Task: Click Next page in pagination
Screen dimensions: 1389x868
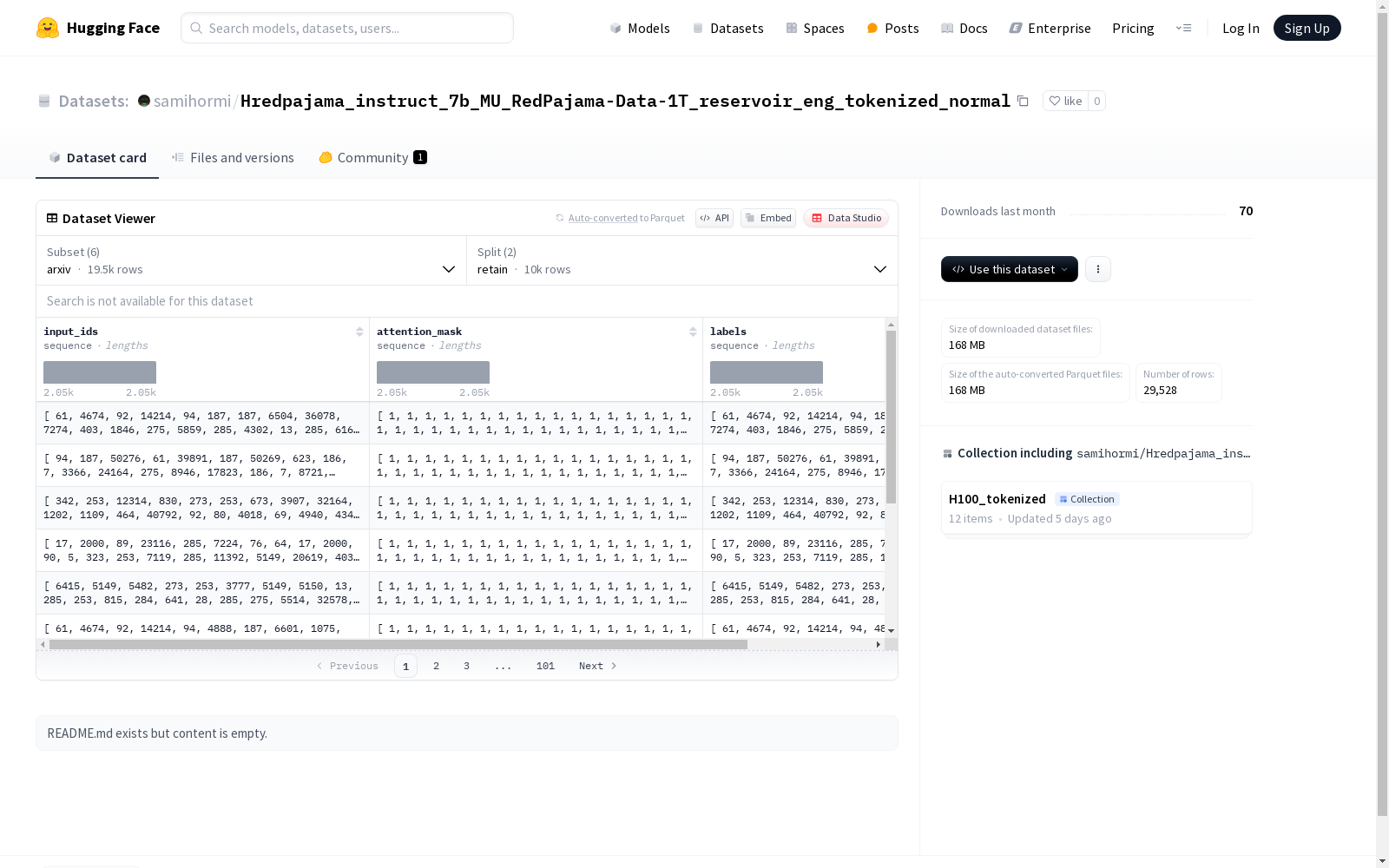Action: [598, 666]
